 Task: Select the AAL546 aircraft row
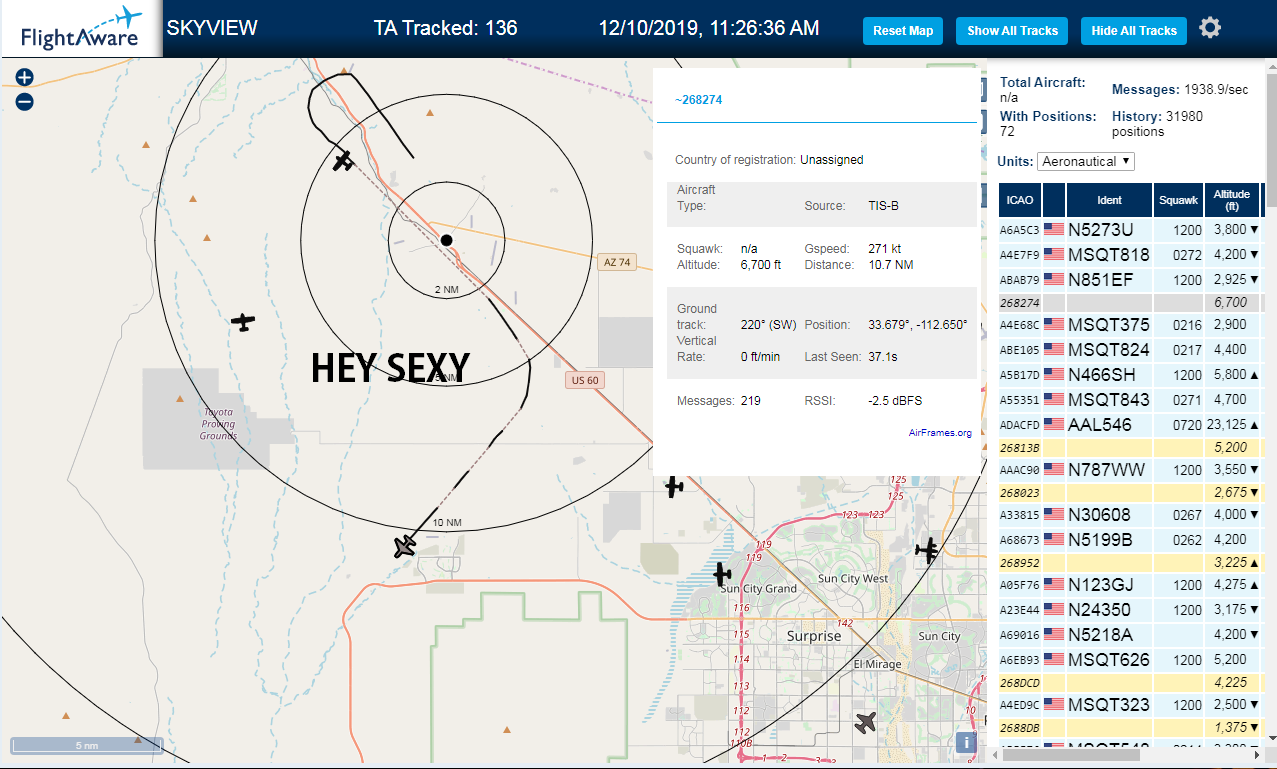tap(1130, 424)
